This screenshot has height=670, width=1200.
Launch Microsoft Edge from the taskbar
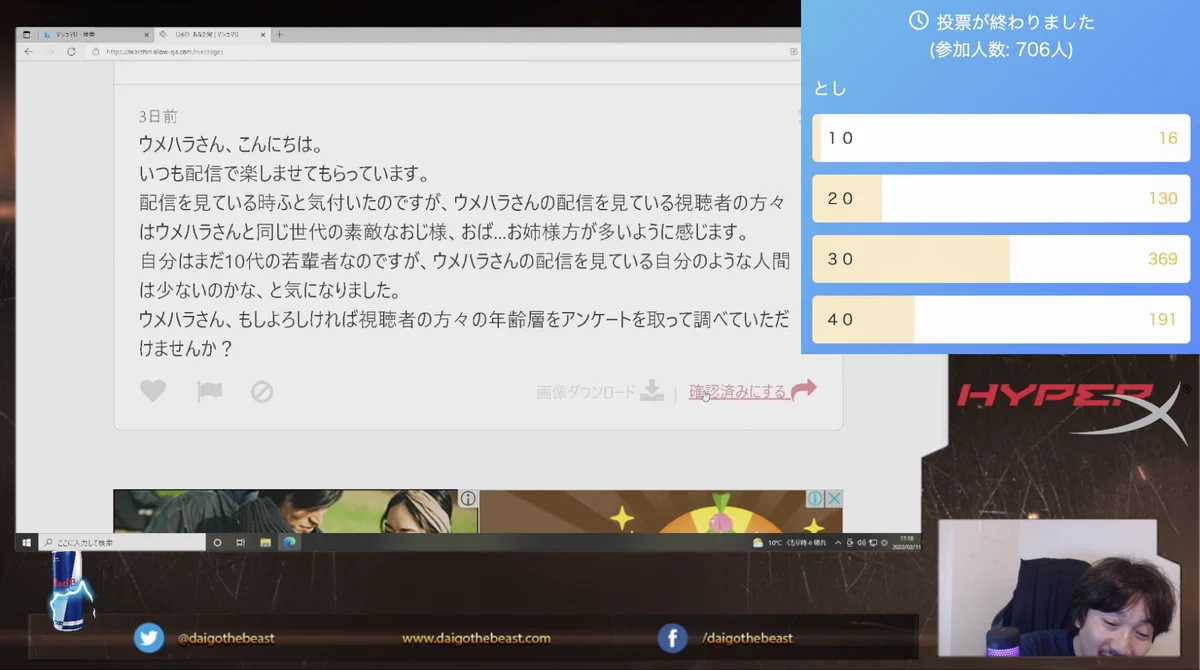click(290, 542)
